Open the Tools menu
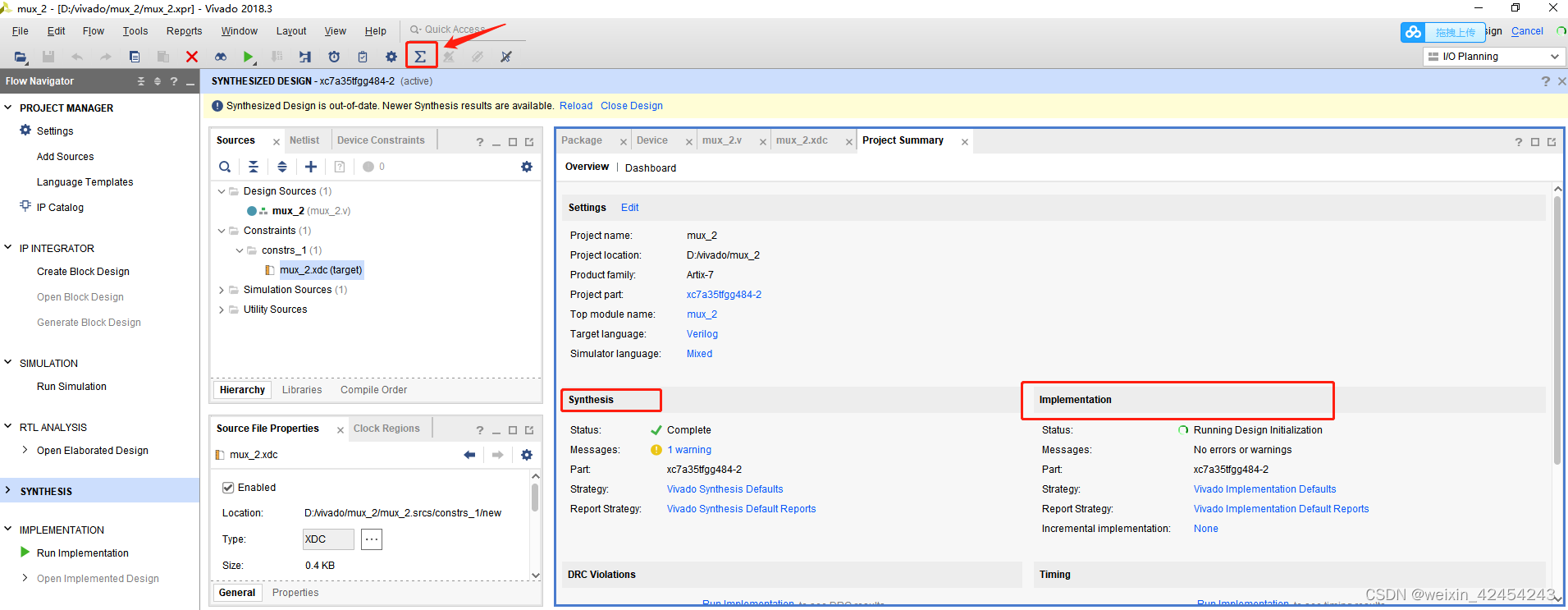This screenshot has height=610, width=1568. click(x=135, y=31)
